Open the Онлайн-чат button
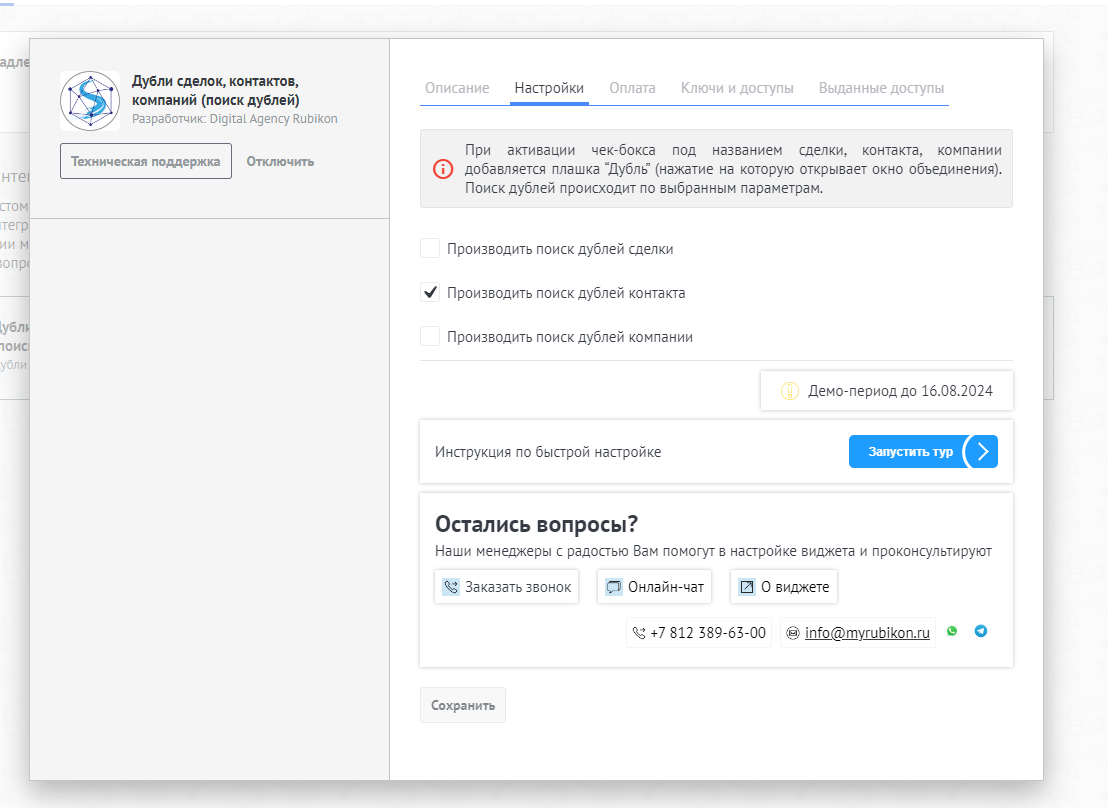 point(654,587)
